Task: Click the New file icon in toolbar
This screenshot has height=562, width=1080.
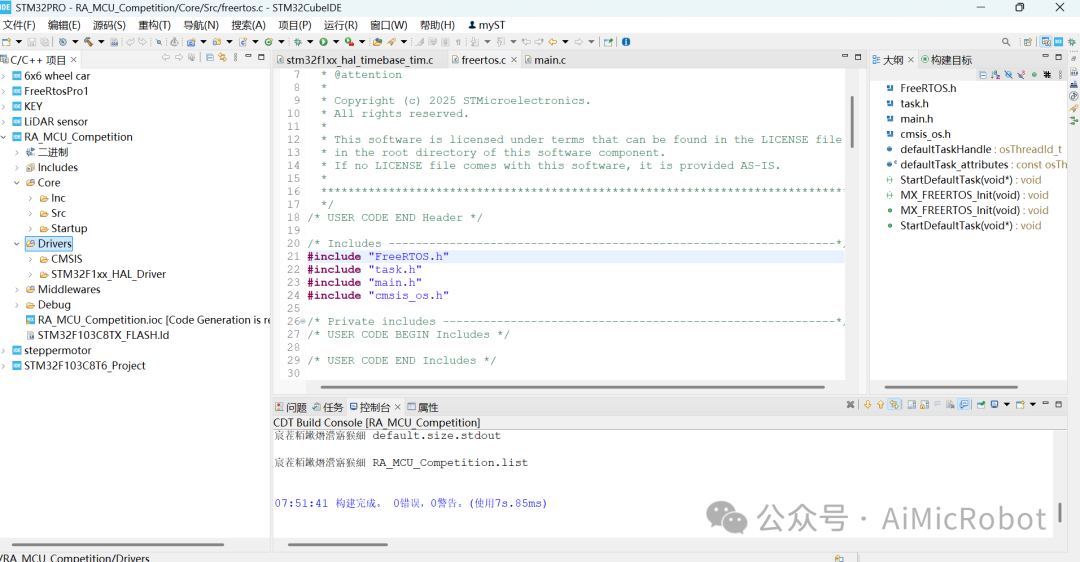Action: click(x=6, y=42)
